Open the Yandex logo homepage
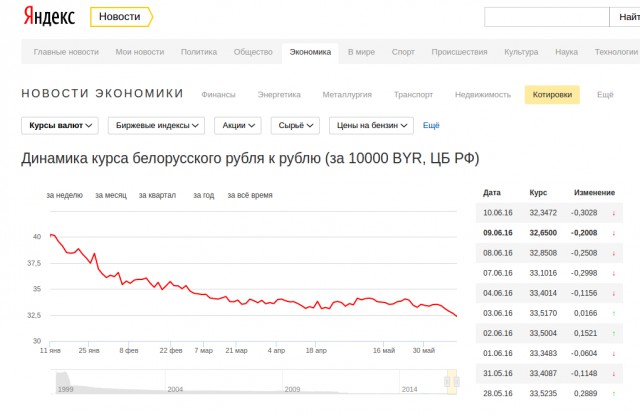Image resolution: width=640 pixels, height=415 pixels. 49,17
